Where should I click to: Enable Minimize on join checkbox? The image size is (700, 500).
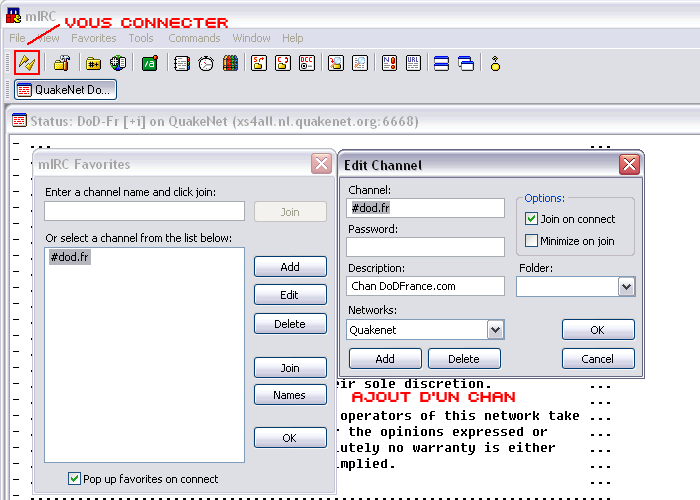(531, 241)
